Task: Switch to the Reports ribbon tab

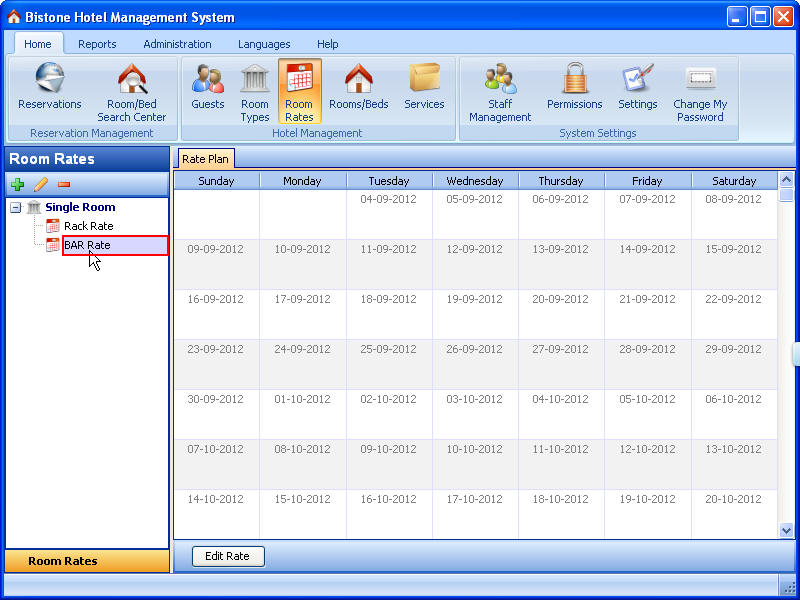Action: tap(97, 44)
